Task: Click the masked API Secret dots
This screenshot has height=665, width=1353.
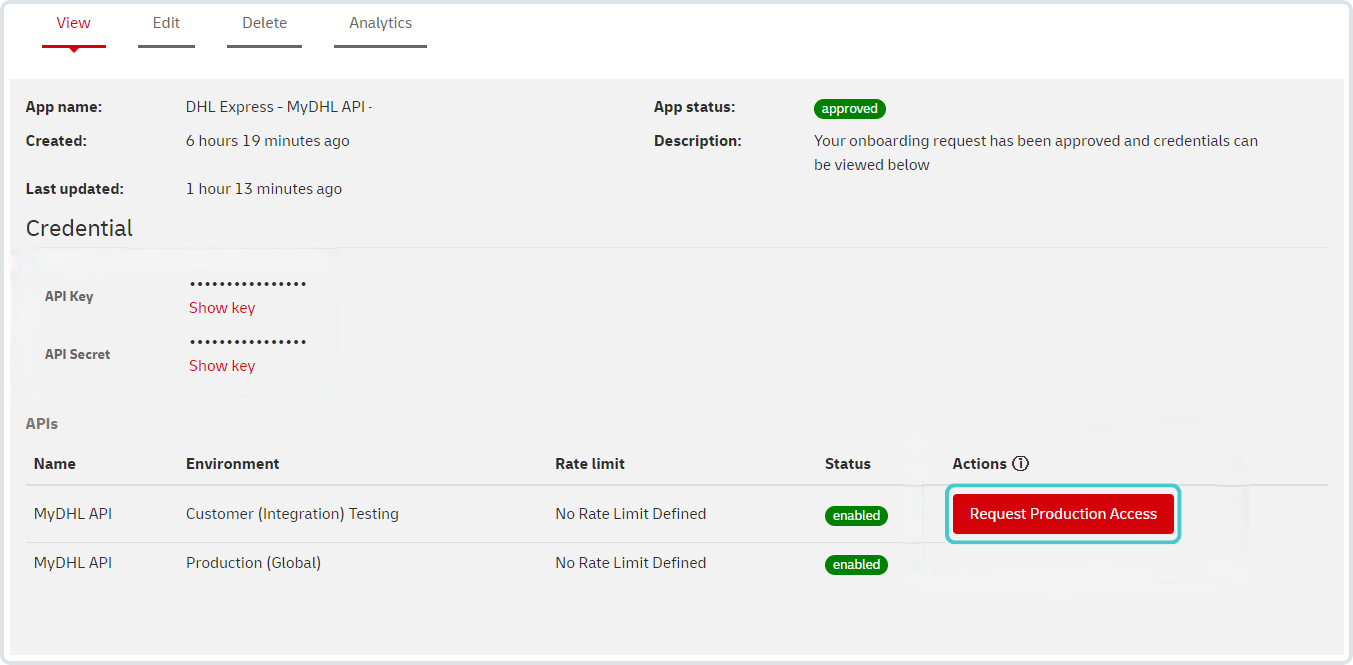Action: 248,343
